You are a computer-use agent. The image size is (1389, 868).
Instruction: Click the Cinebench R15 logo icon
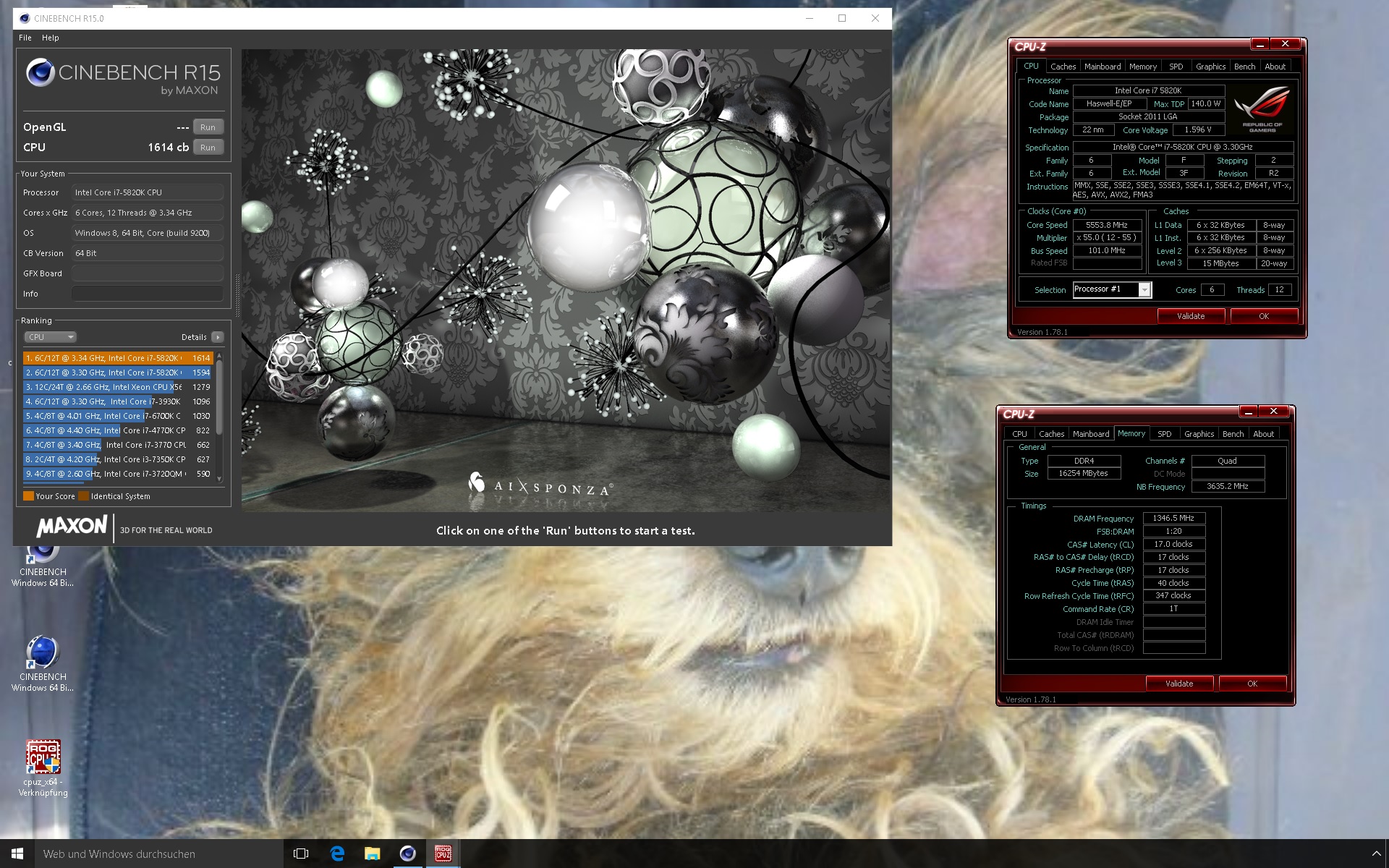(40, 73)
